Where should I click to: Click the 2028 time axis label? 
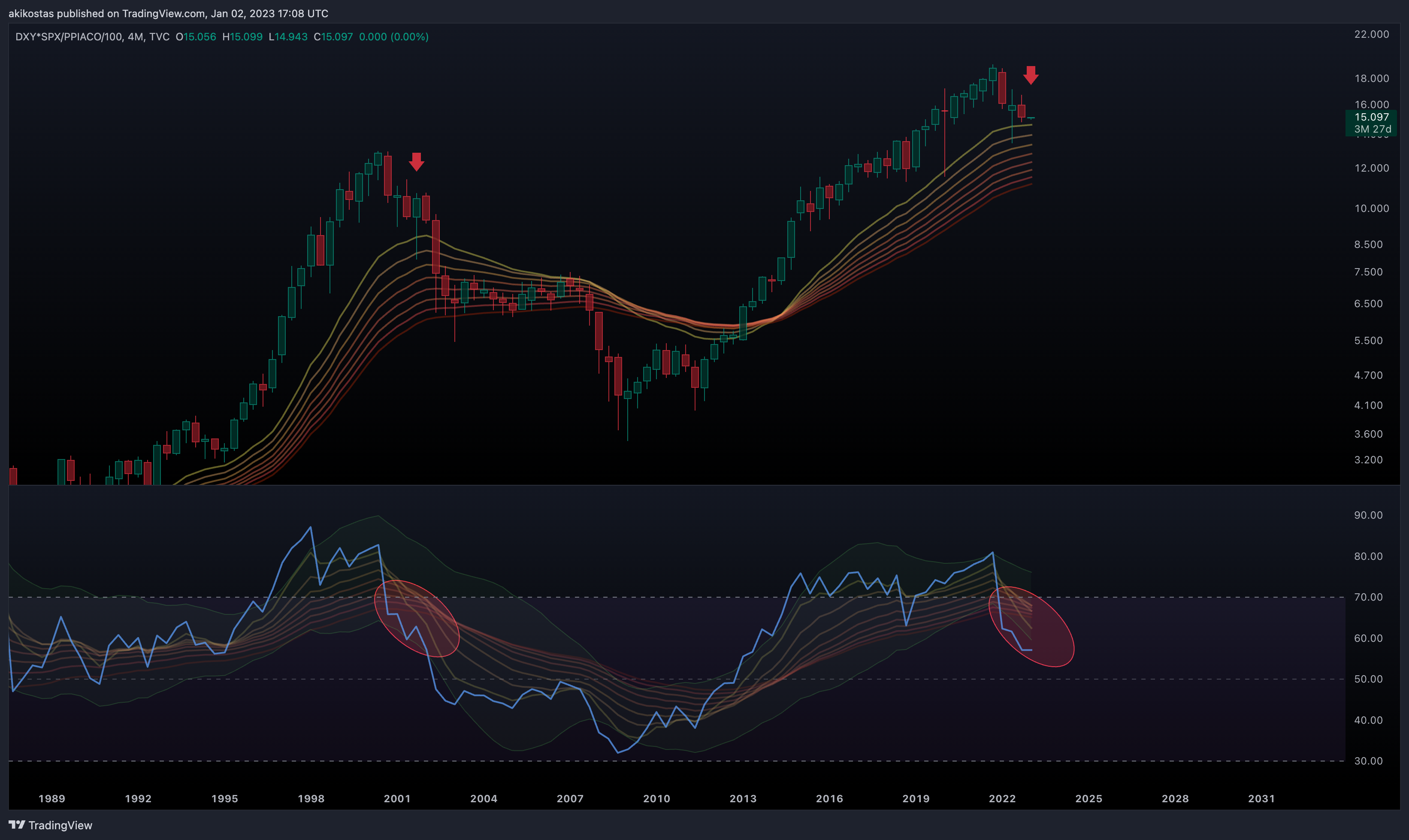(x=1176, y=799)
